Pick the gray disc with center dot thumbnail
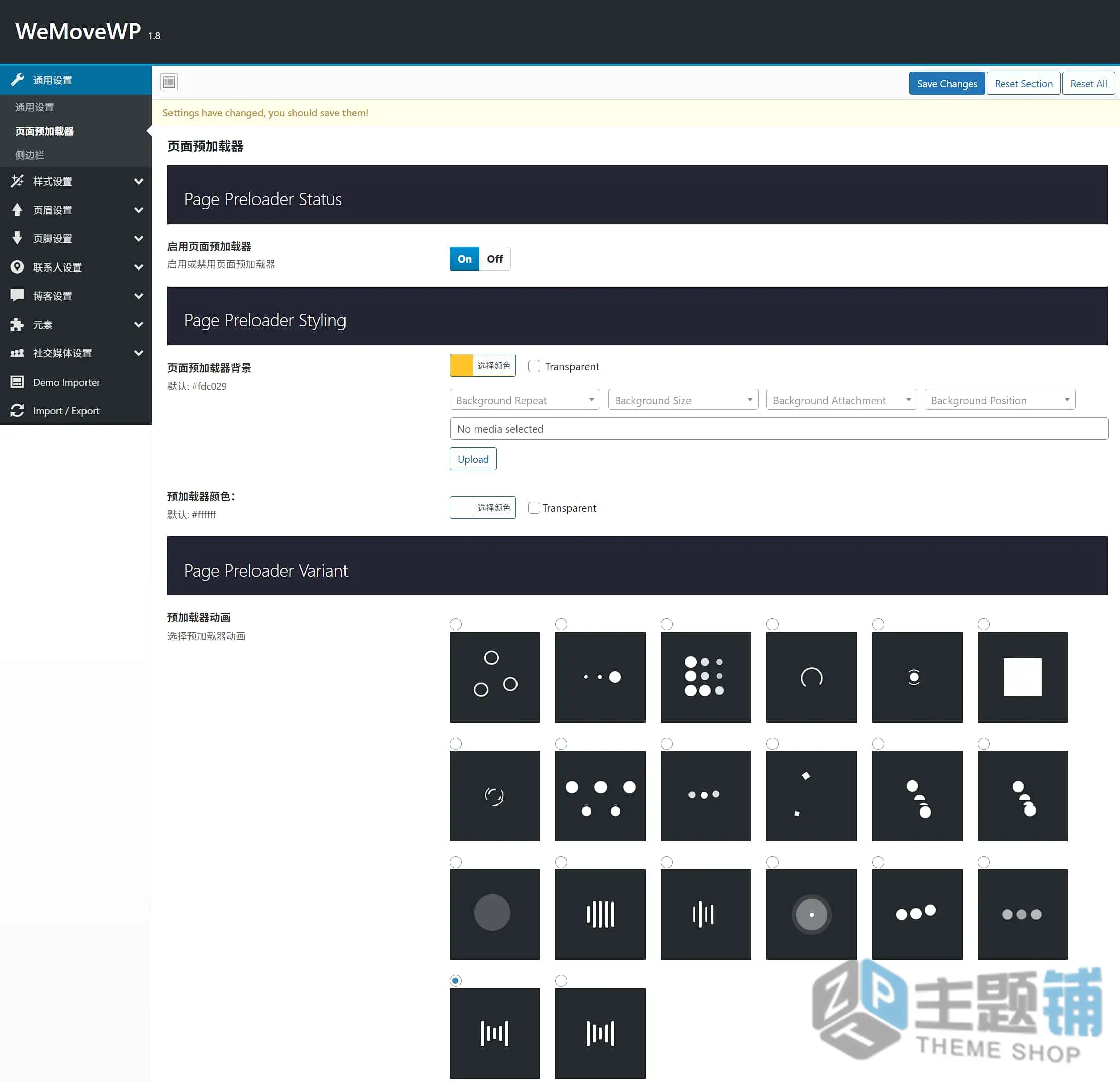This screenshot has width=1120, height=1082. click(811, 914)
